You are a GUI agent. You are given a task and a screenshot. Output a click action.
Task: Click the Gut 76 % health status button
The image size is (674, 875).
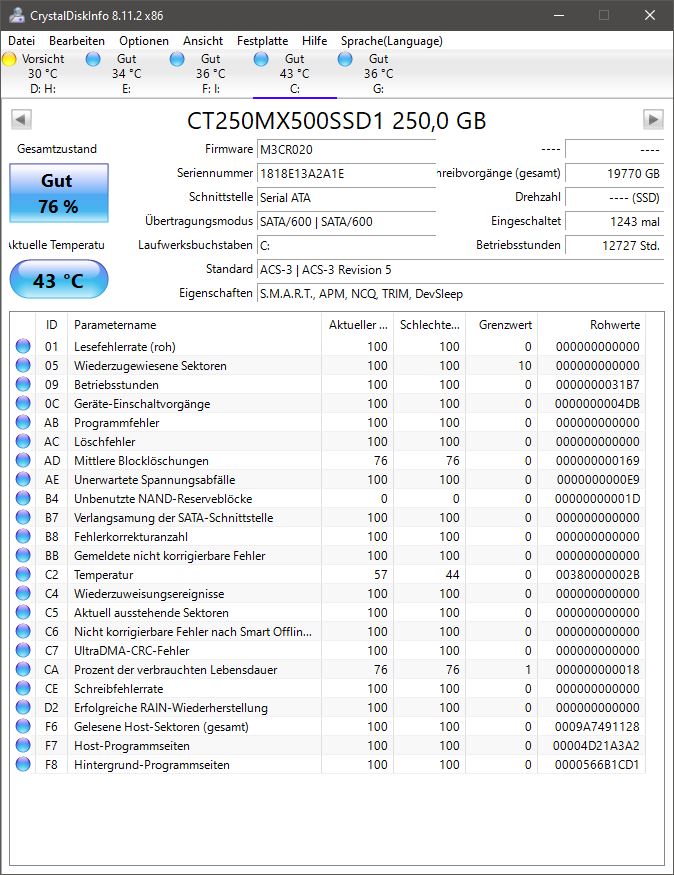coord(59,193)
